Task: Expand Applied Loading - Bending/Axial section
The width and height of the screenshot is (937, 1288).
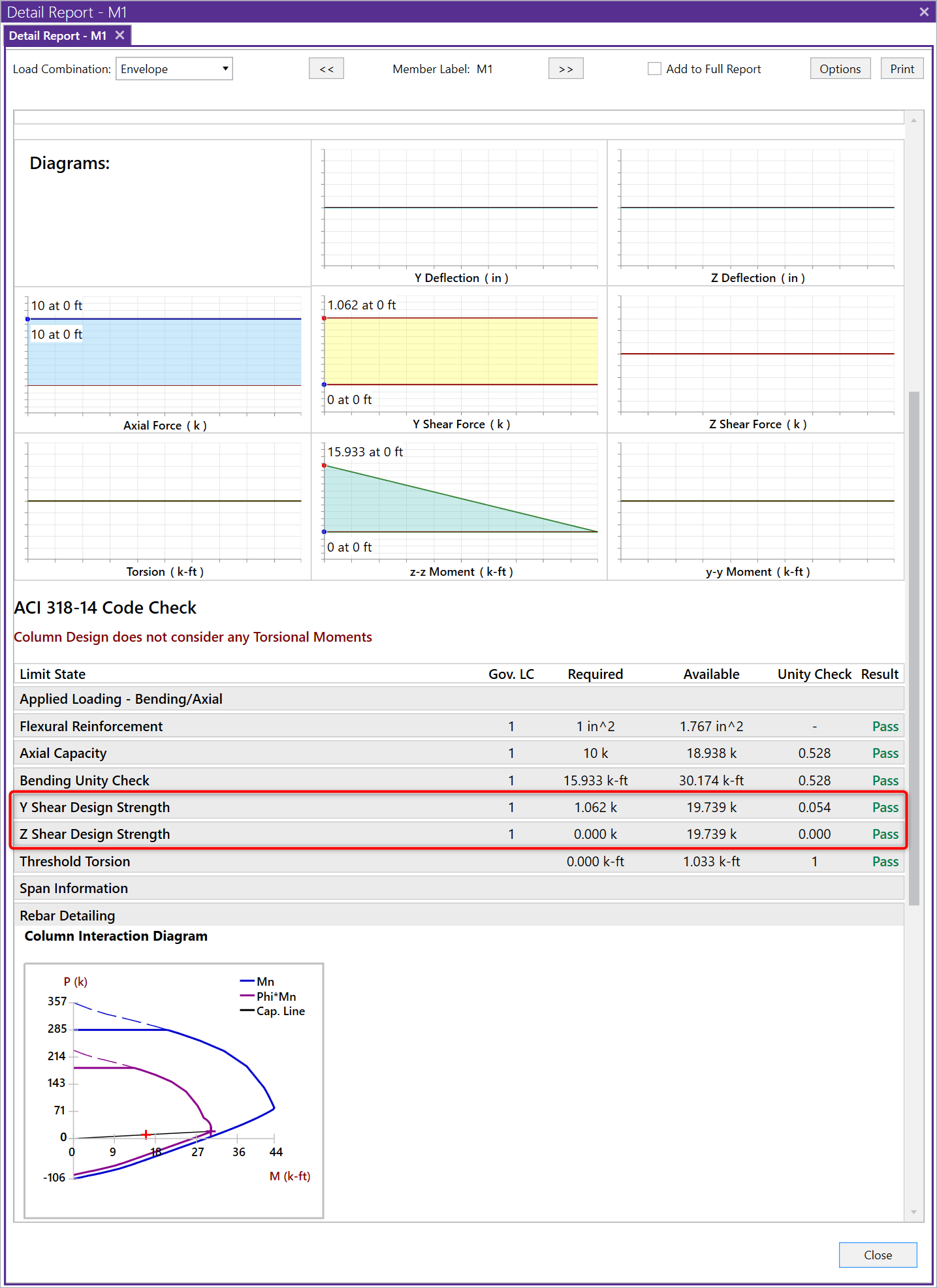Action: pyautogui.click(x=121, y=699)
